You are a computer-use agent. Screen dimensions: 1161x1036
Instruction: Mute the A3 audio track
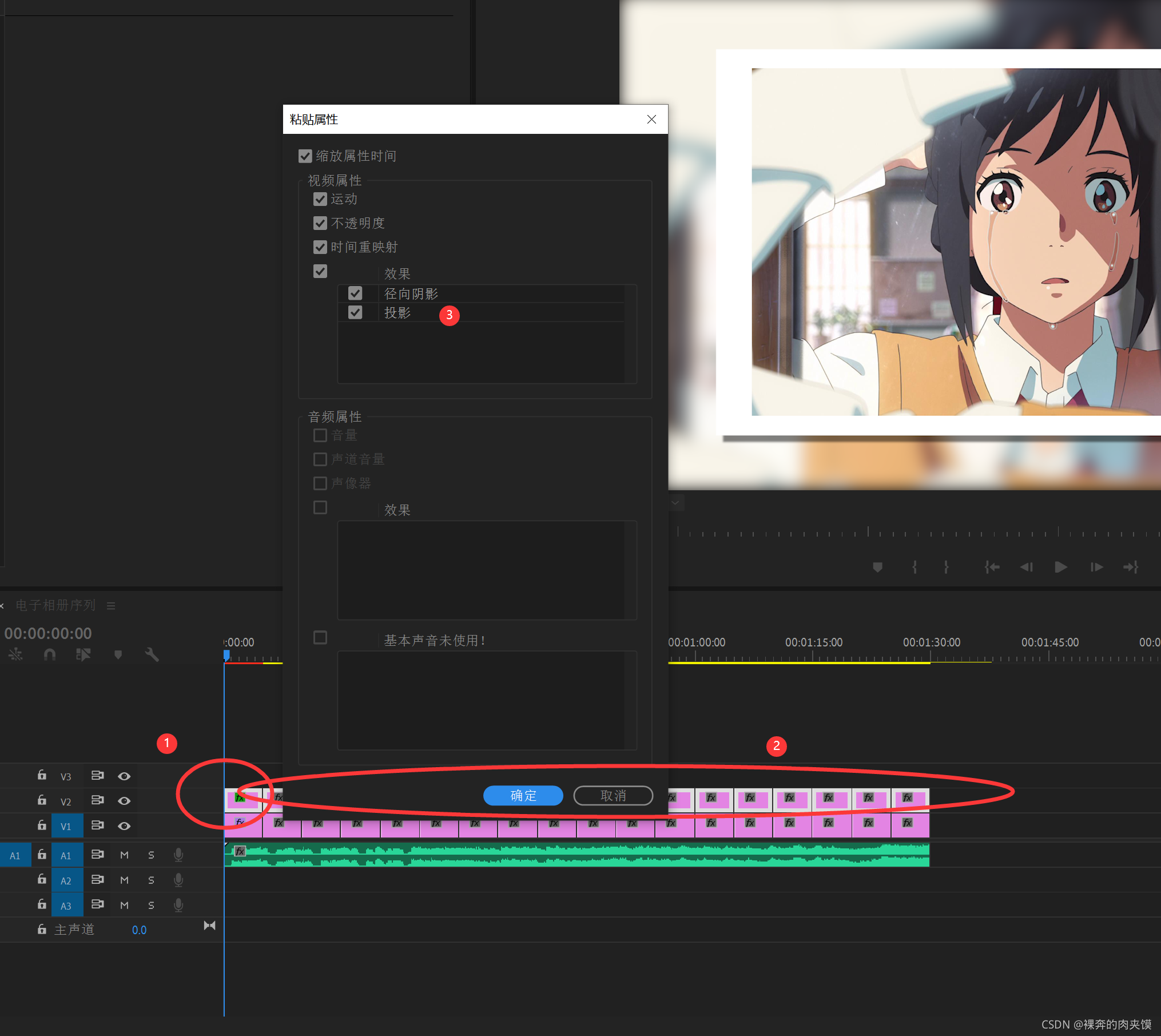[124, 905]
